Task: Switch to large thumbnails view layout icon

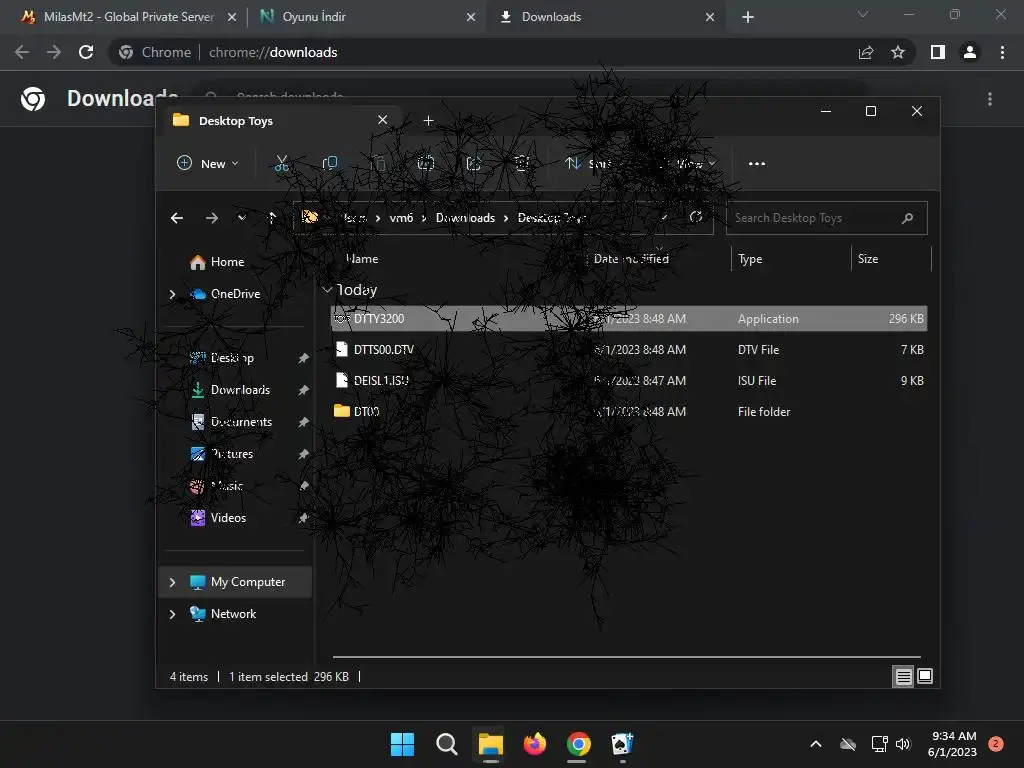Action: coord(925,676)
